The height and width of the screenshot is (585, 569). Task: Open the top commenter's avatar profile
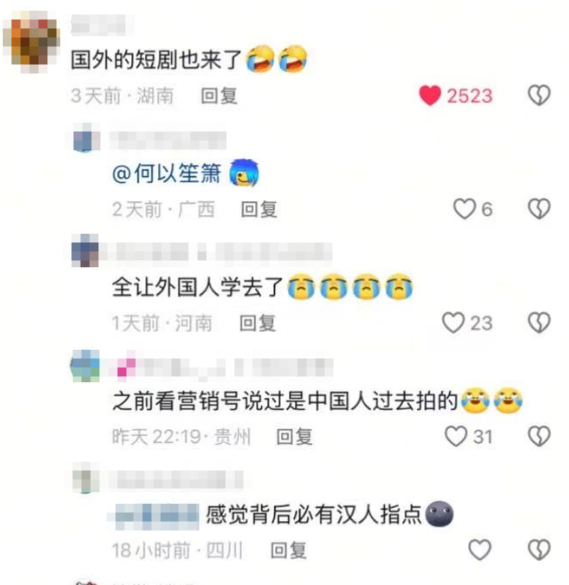(x=31, y=42)
